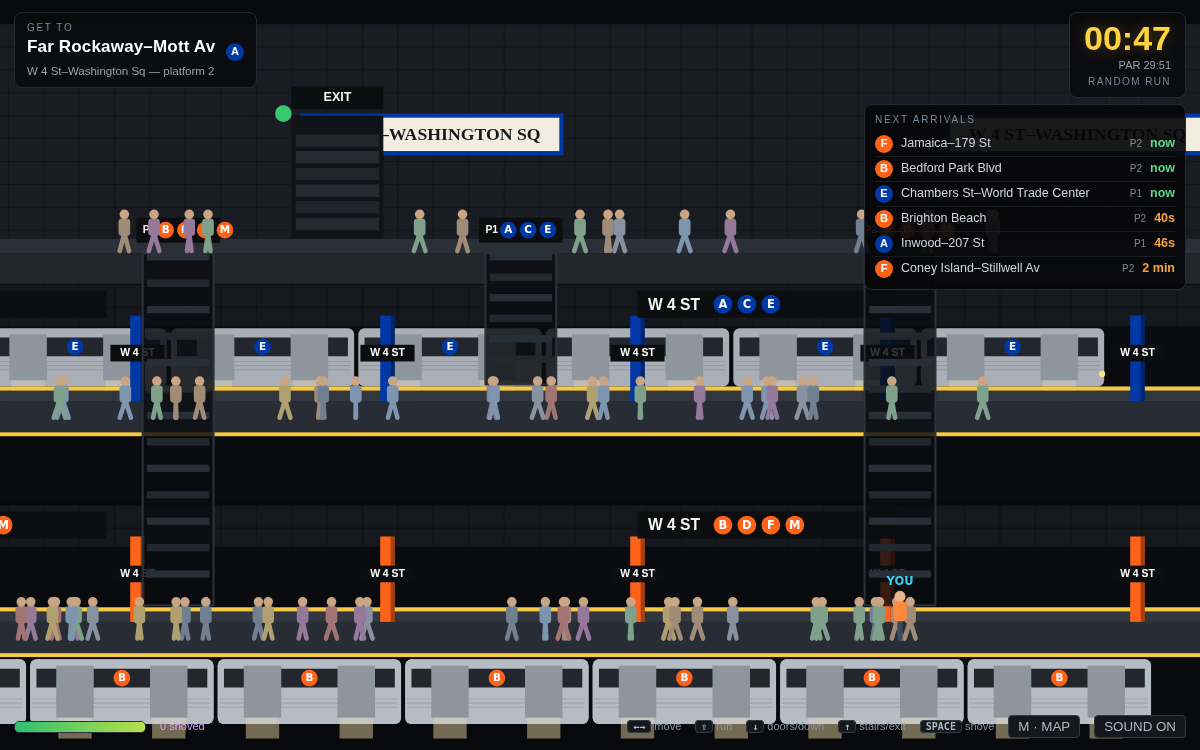Toggle the SOUND ON button
The width and height of the screenshot is (1200, 750).
pyautogui.click(x=1140, y=727)
